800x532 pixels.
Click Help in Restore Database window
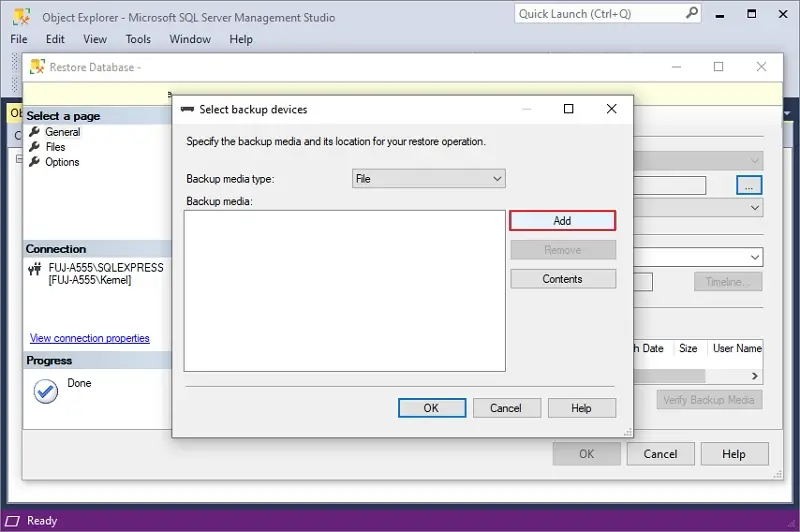coord(734,454)
